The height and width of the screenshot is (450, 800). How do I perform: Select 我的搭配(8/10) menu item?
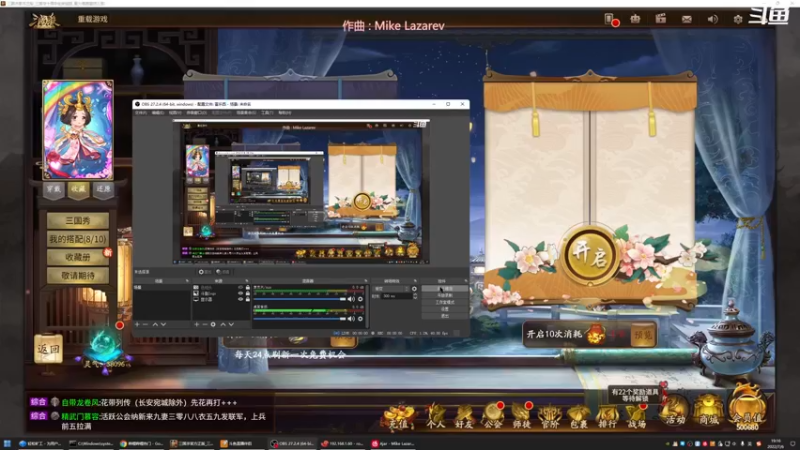[x=78, y=239]
